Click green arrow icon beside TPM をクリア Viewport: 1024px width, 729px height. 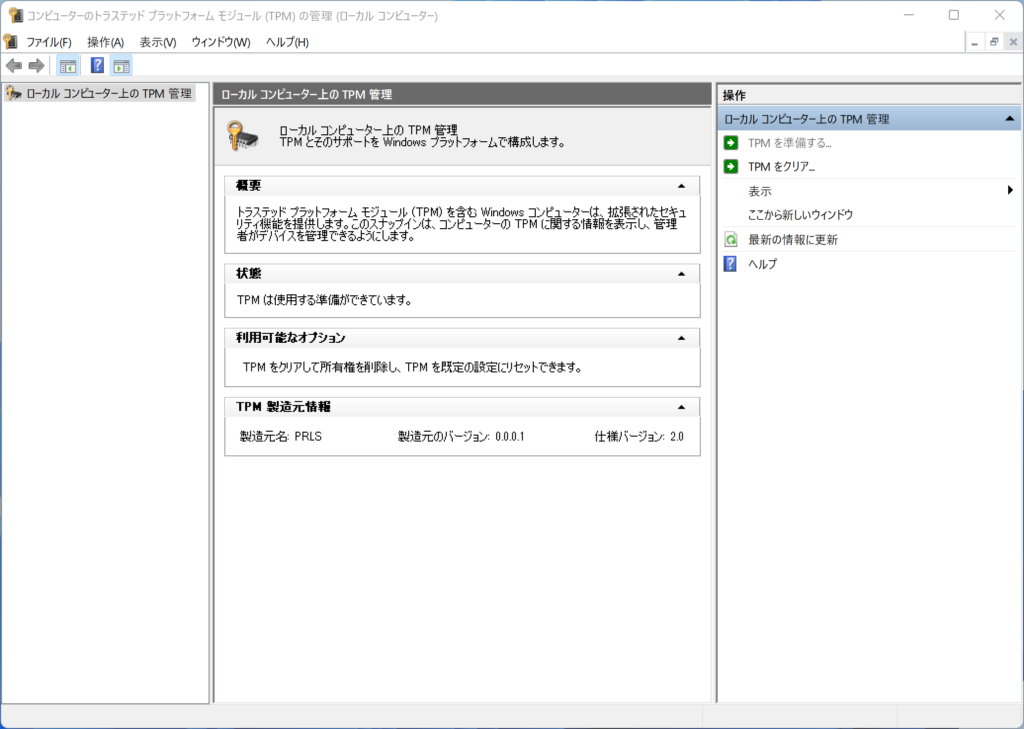731,167
